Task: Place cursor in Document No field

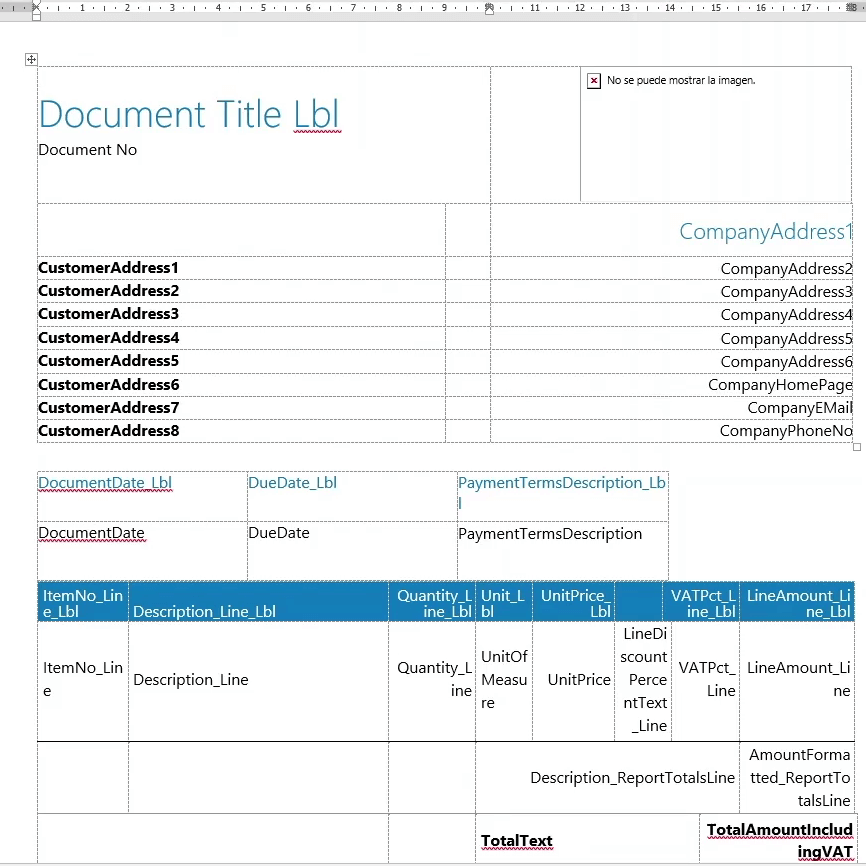Action: 88,150
